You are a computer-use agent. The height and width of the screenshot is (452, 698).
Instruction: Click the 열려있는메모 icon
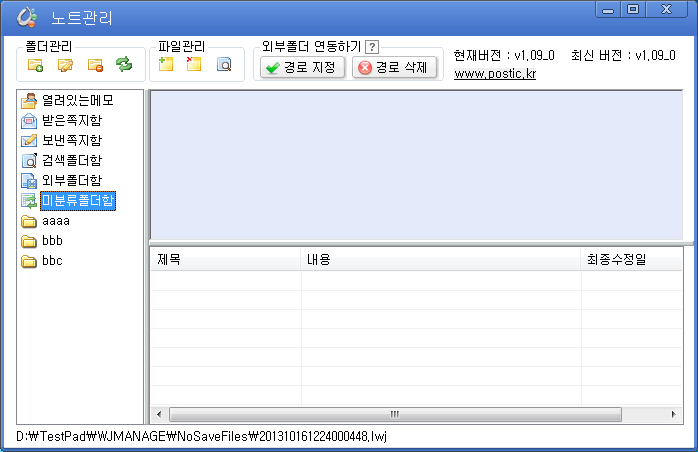(x=29, y=101)
